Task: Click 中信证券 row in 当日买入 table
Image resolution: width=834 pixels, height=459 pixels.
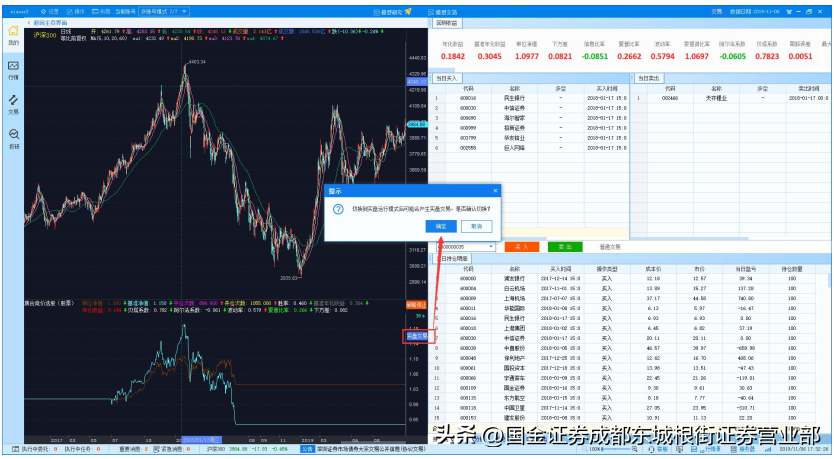Action: (530, 108)
